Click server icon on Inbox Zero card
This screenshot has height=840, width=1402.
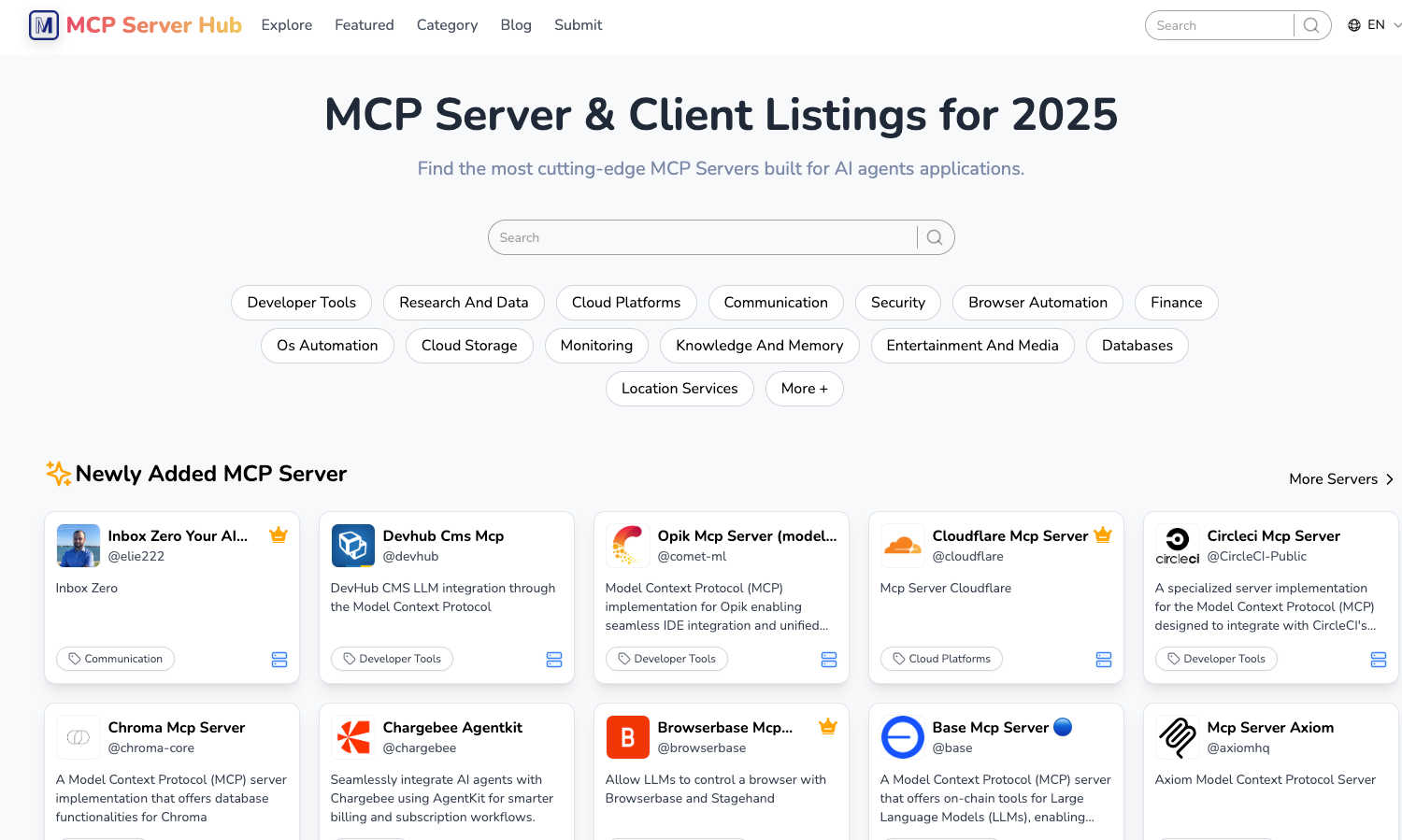coord(279,660)
